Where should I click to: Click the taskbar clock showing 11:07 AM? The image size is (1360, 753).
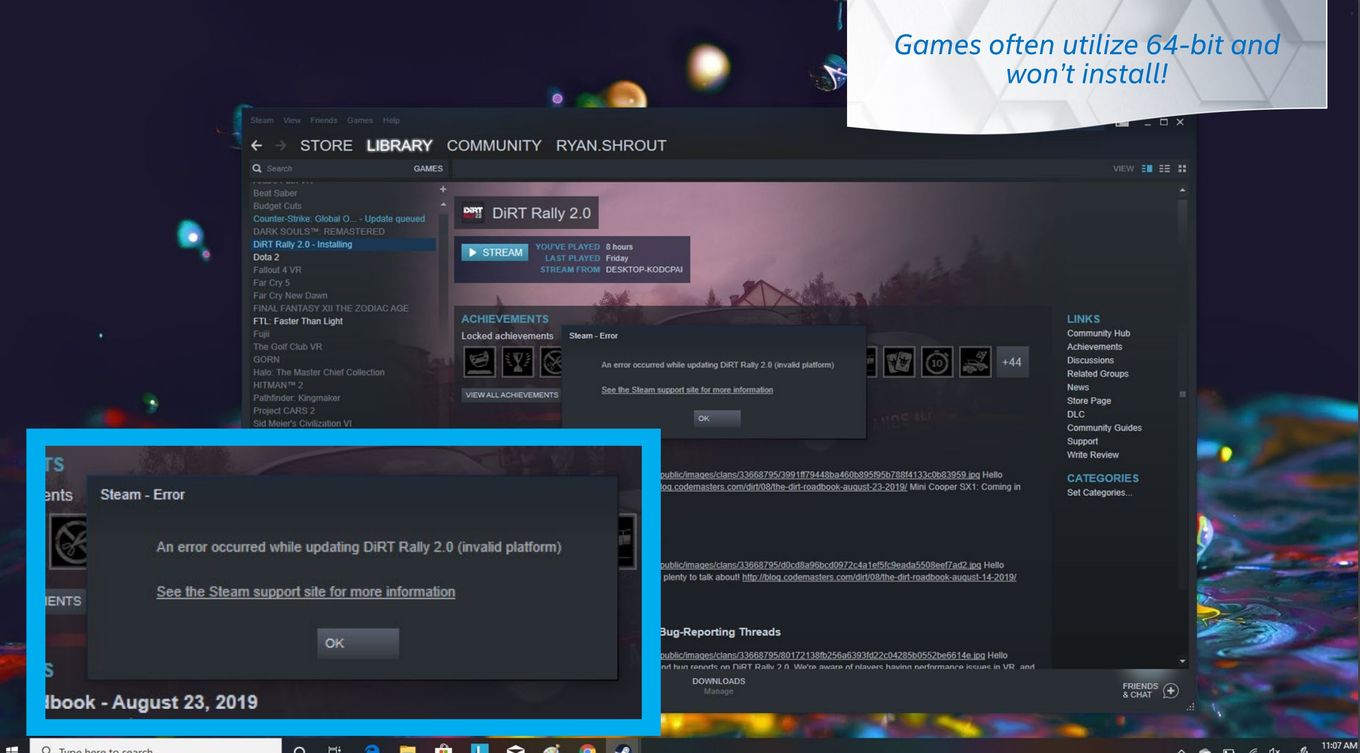click(x=1338, y=746)
